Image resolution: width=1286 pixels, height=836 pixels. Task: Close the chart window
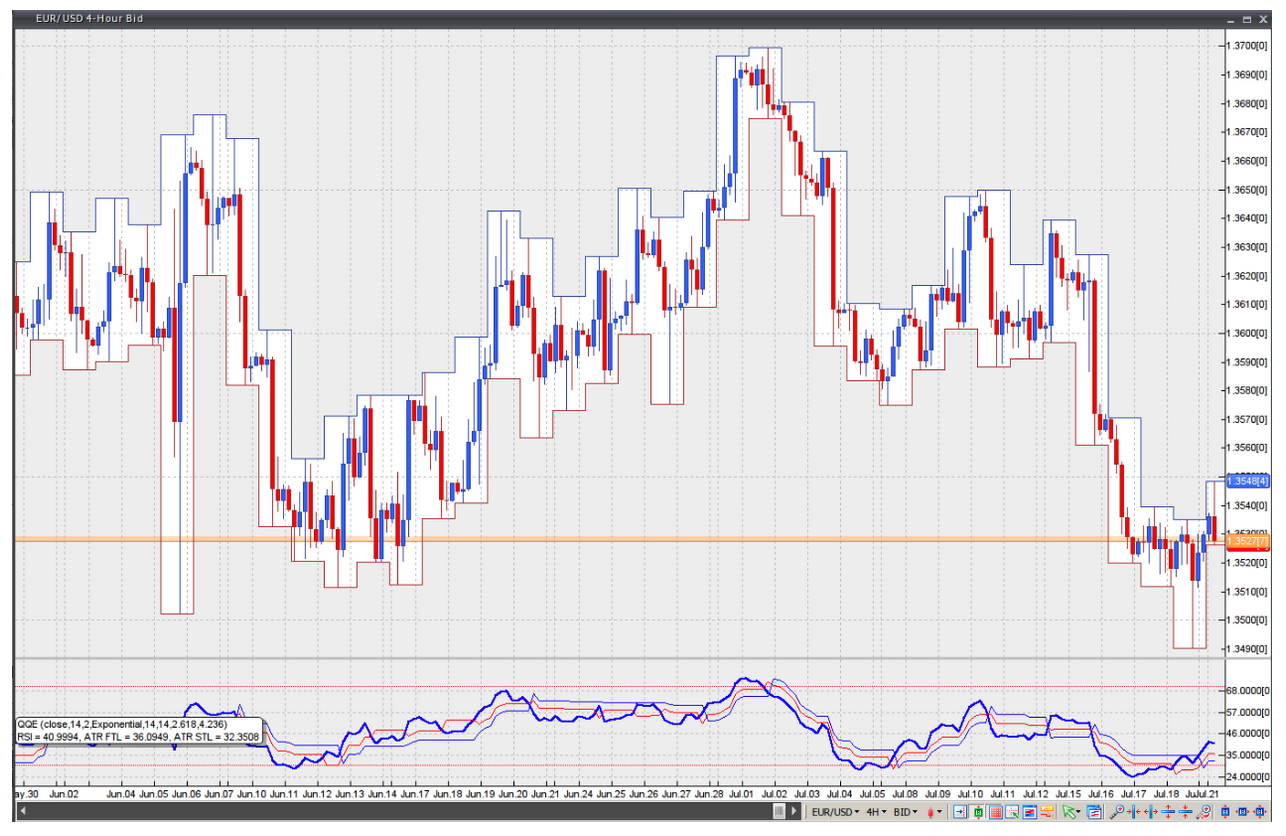tap(1264, 19)
